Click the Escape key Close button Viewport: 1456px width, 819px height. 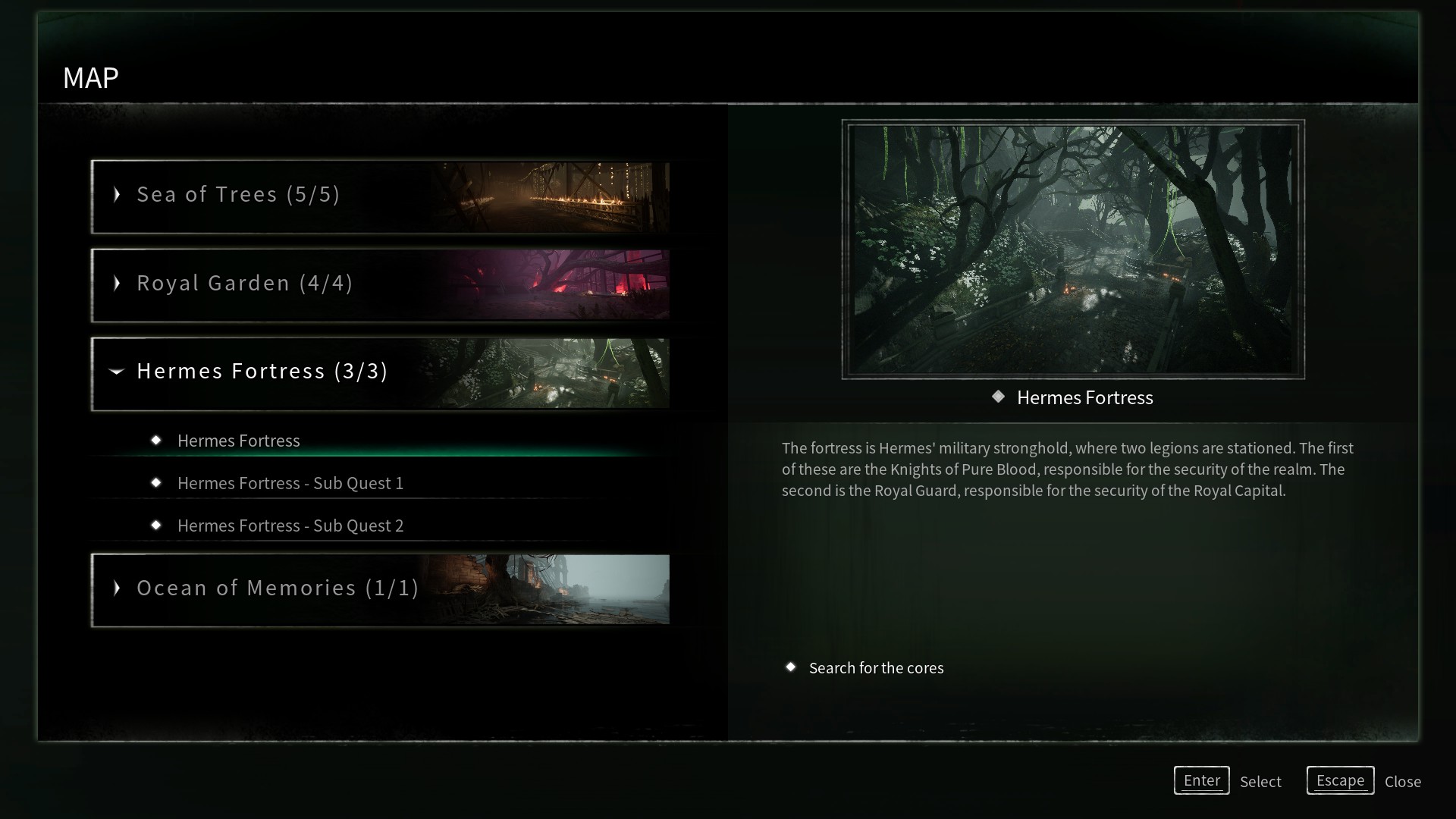(x=1340, y=780)
